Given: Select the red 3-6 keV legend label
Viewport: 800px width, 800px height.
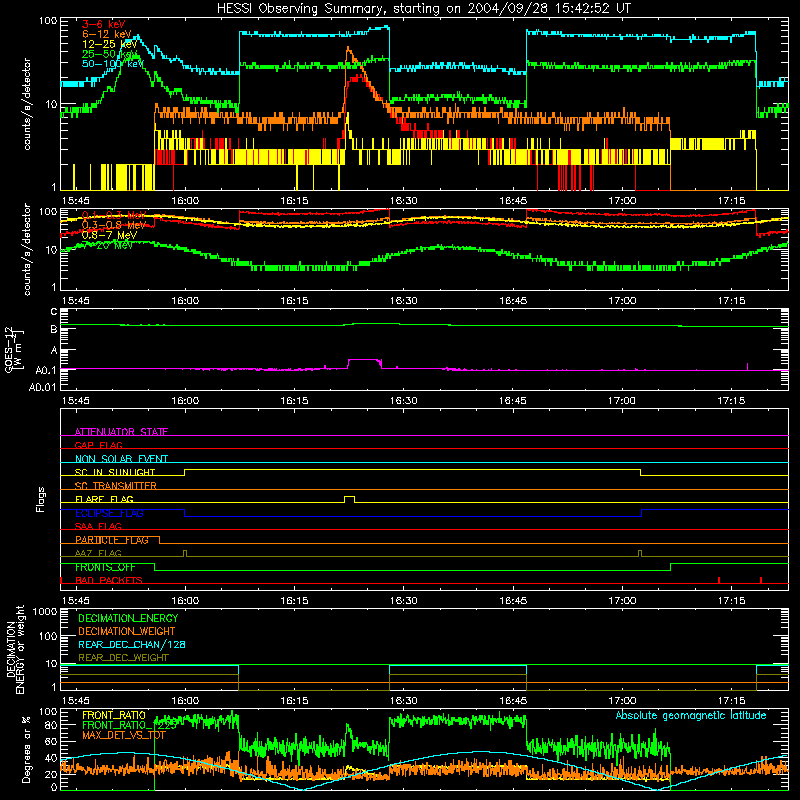Looking at the screenshot, I should click(104, 24).
